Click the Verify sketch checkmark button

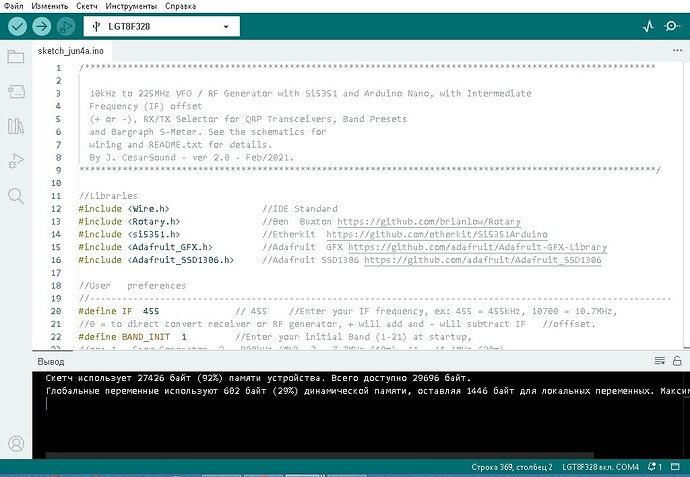17,26
